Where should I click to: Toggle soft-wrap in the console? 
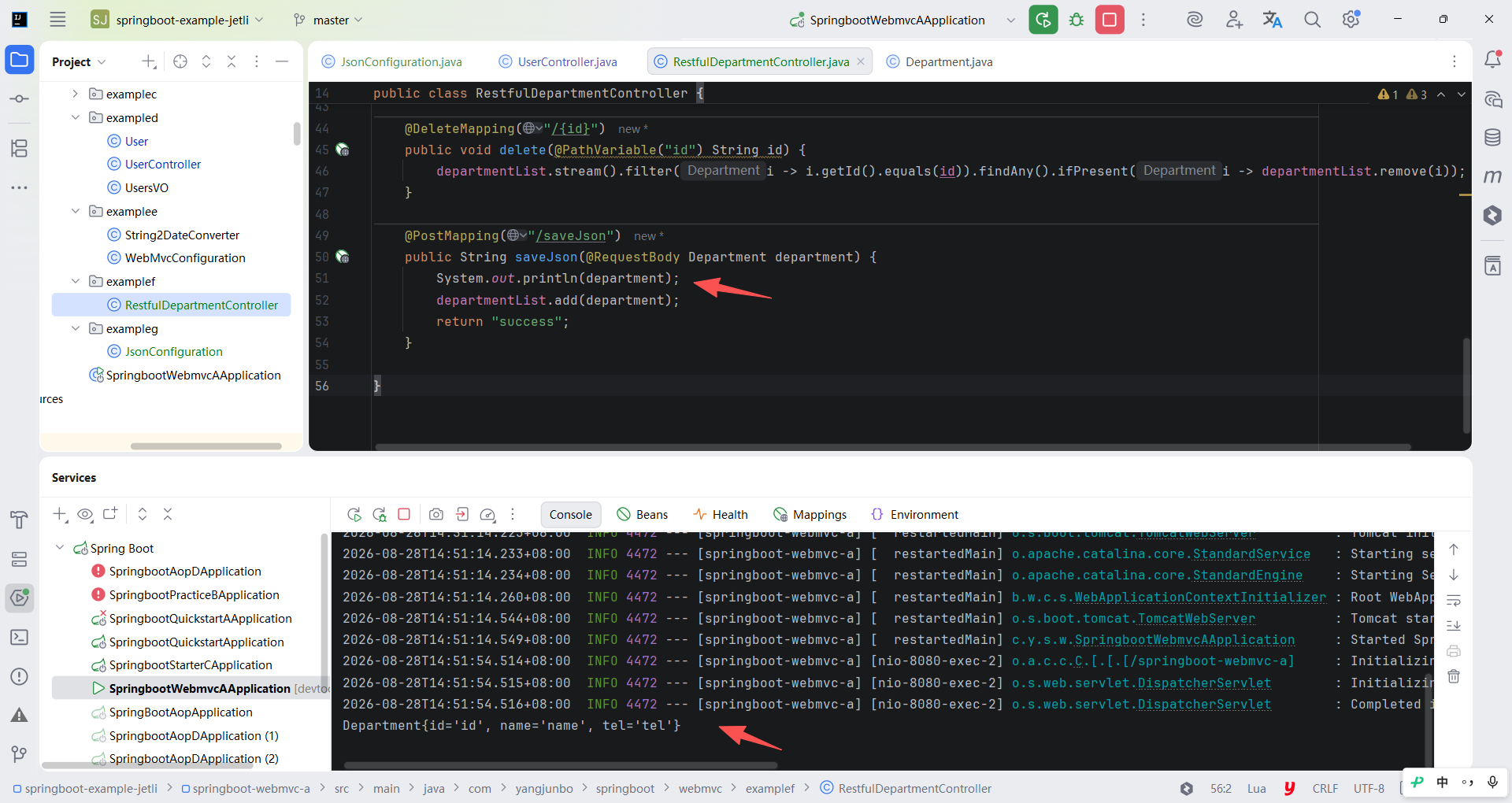click(1454, 601)
